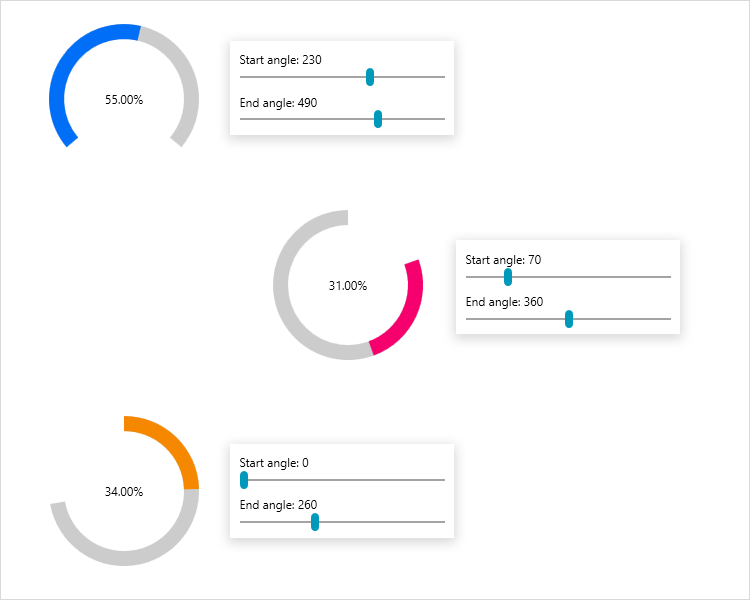Click the Start angle 70 slider thumb
750x600 pixels.
tap(508, 277)
